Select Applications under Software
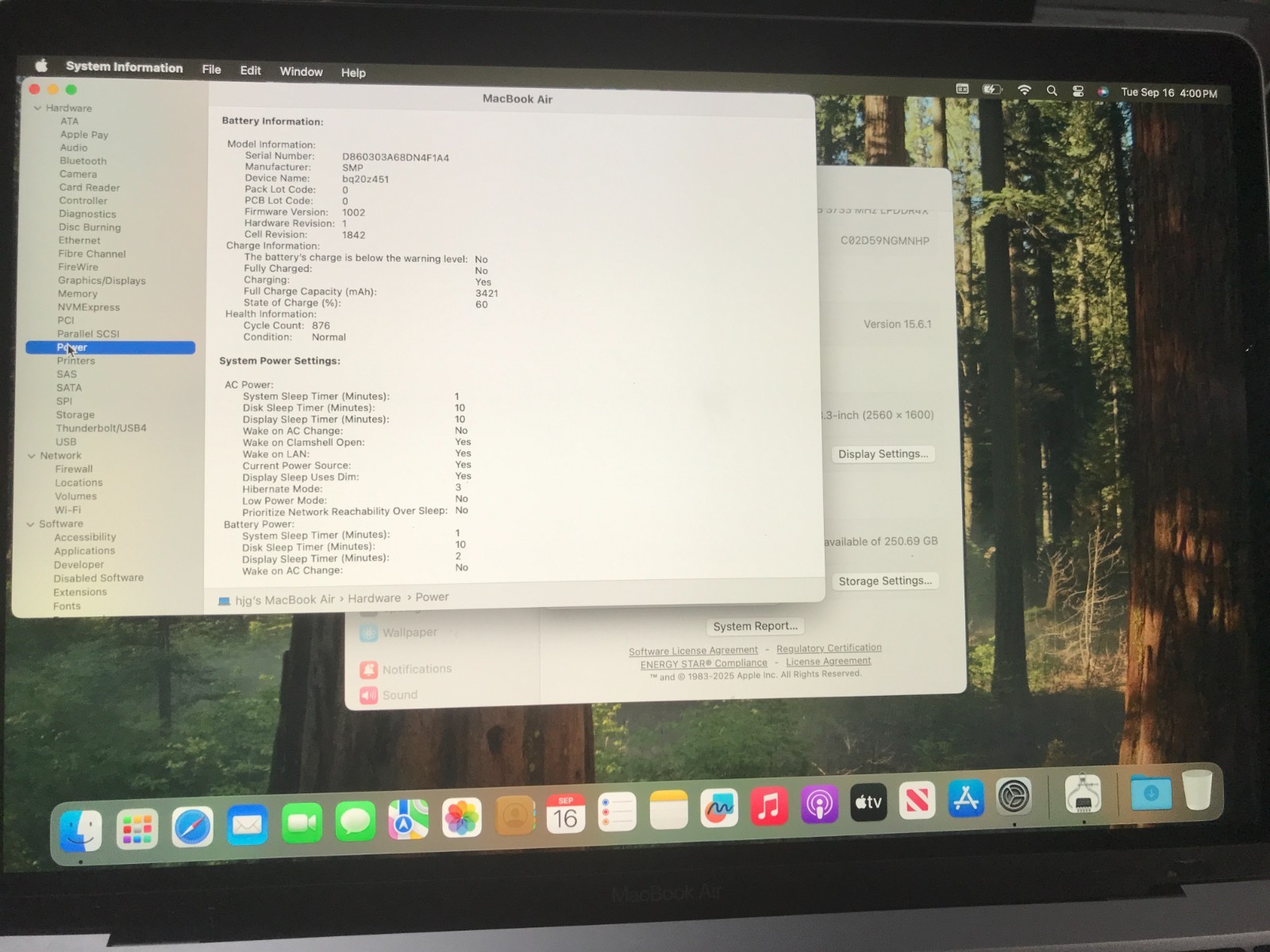 coord(85,551)
